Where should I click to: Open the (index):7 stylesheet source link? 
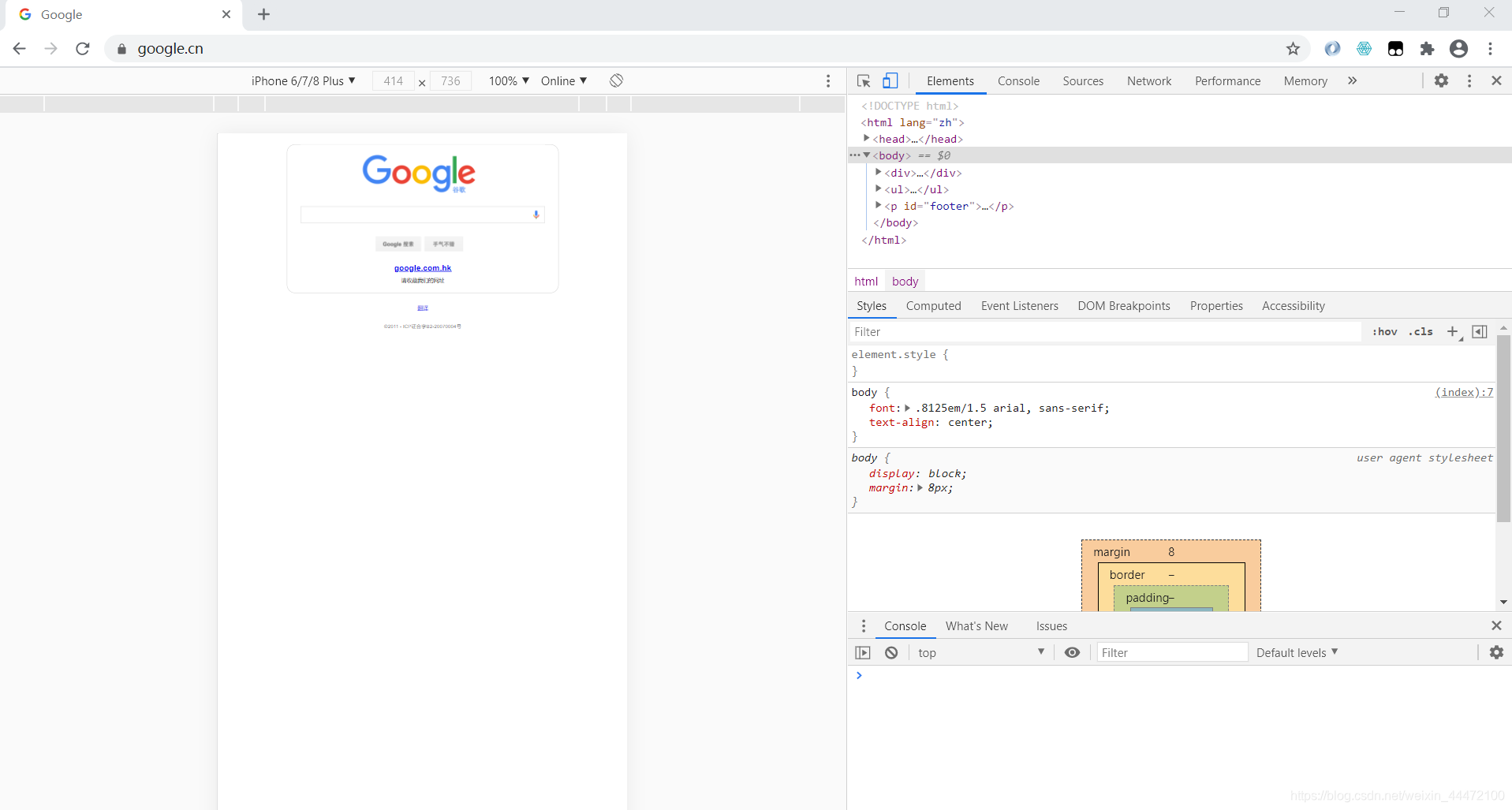1464,392
